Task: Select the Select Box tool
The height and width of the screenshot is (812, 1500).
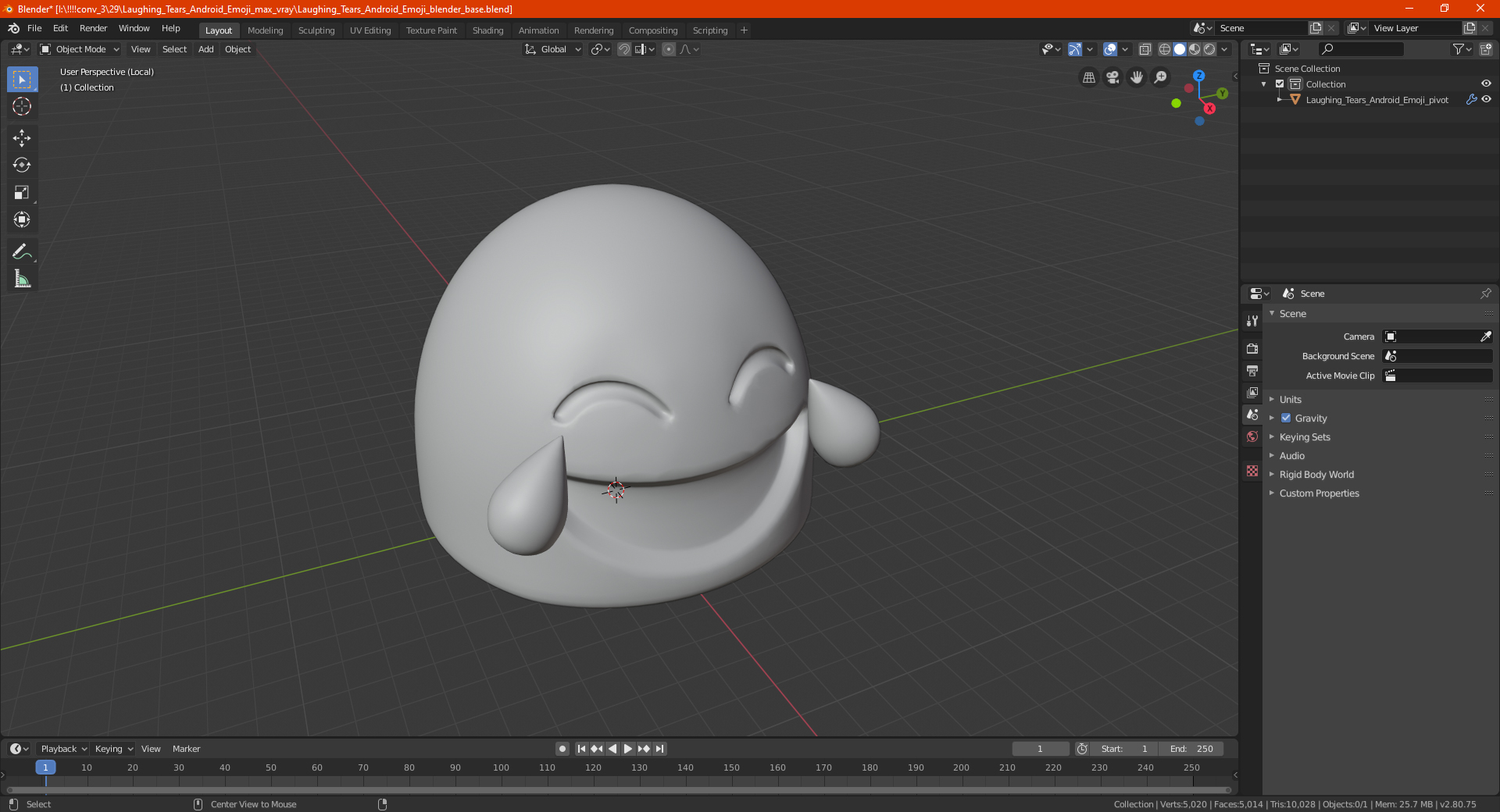Action: pyautogui.click(x=22, y=80)
